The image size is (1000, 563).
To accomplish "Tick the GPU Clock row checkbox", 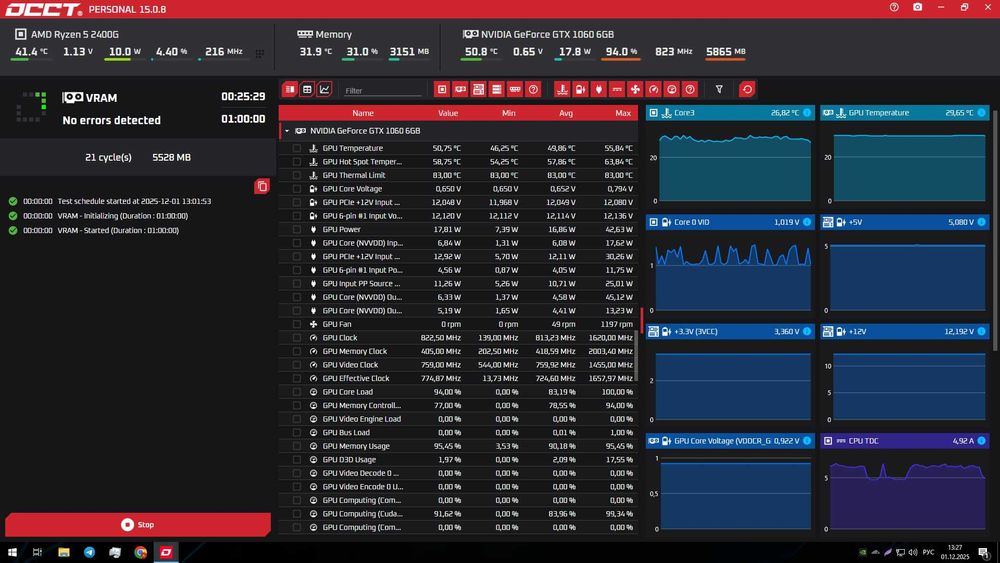I will coord(297,338).
